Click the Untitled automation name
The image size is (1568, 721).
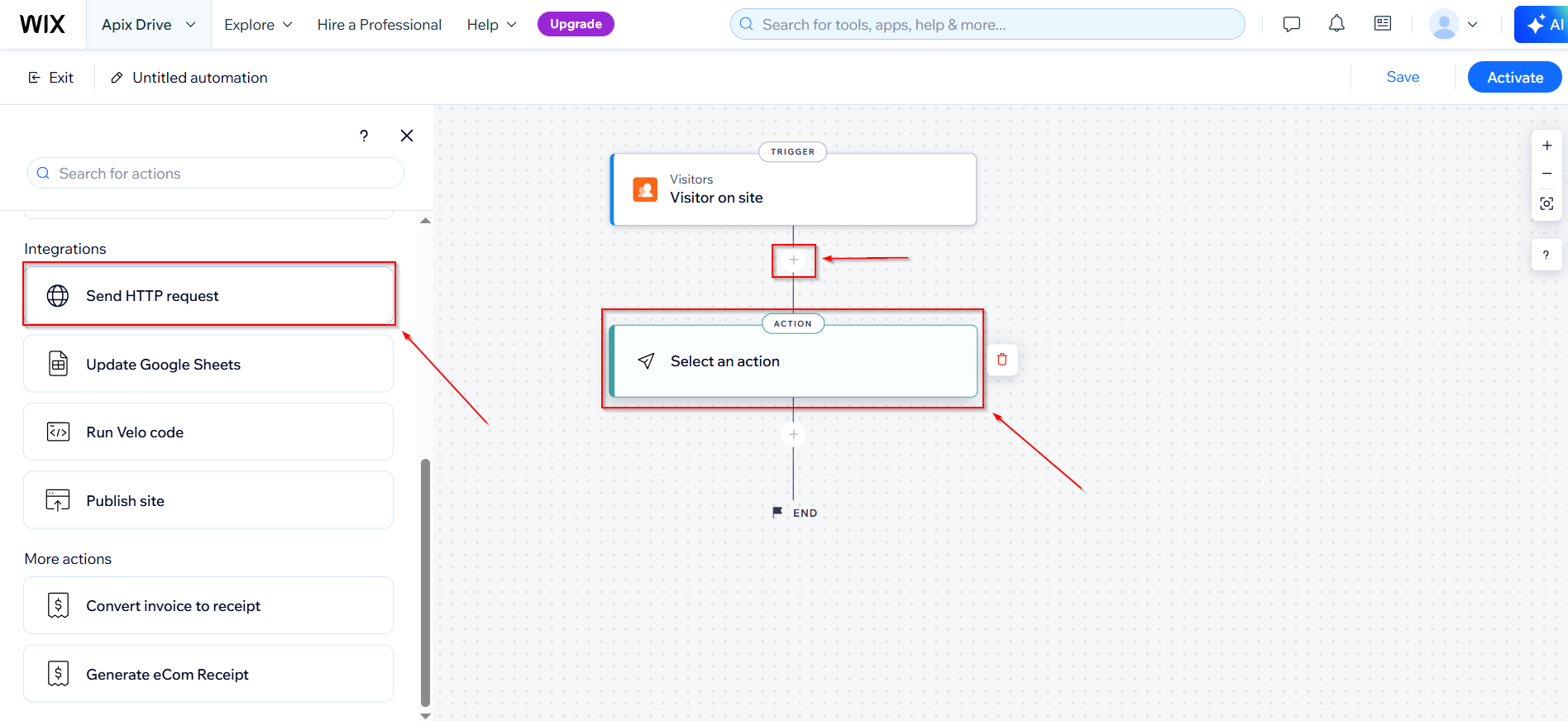pyautogui.click(x=200, y=78)
